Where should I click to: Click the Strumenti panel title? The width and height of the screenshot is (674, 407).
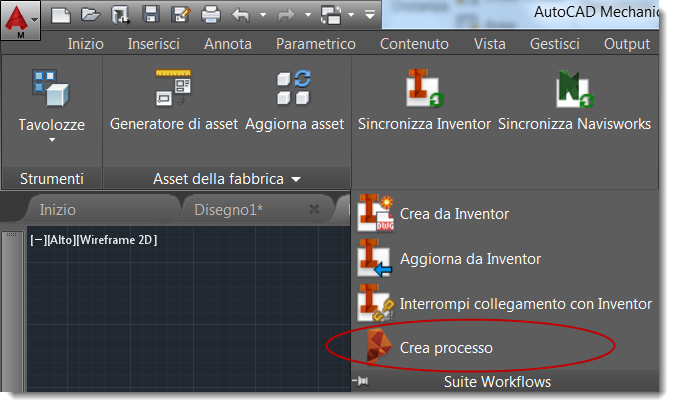tap(52, 179)
